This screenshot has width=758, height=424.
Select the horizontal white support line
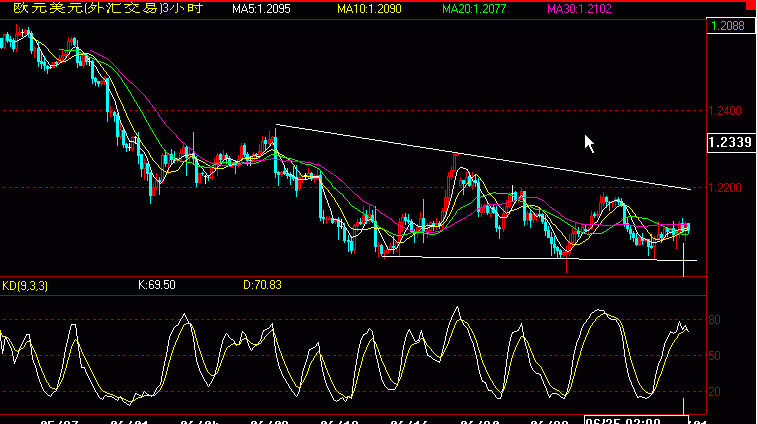pos(539,259)
